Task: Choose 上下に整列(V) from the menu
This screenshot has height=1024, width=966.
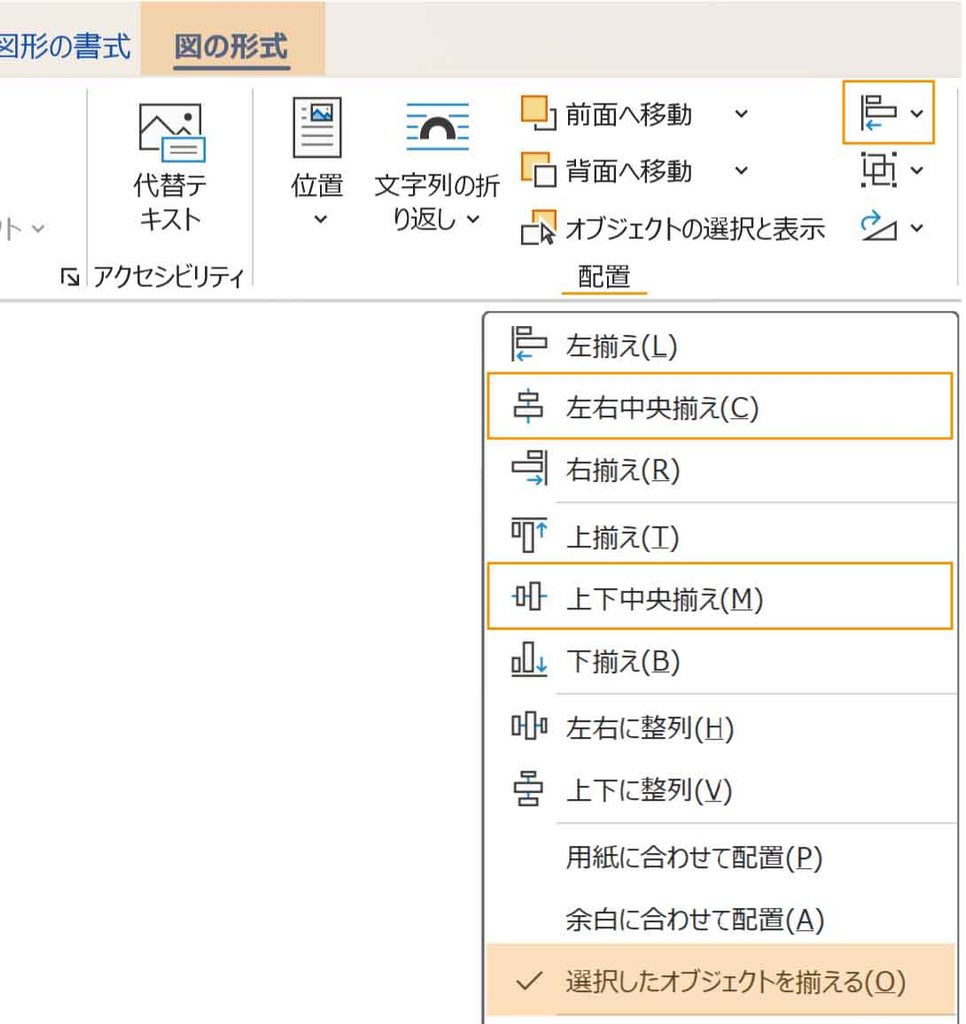Action: click(720, 790)
